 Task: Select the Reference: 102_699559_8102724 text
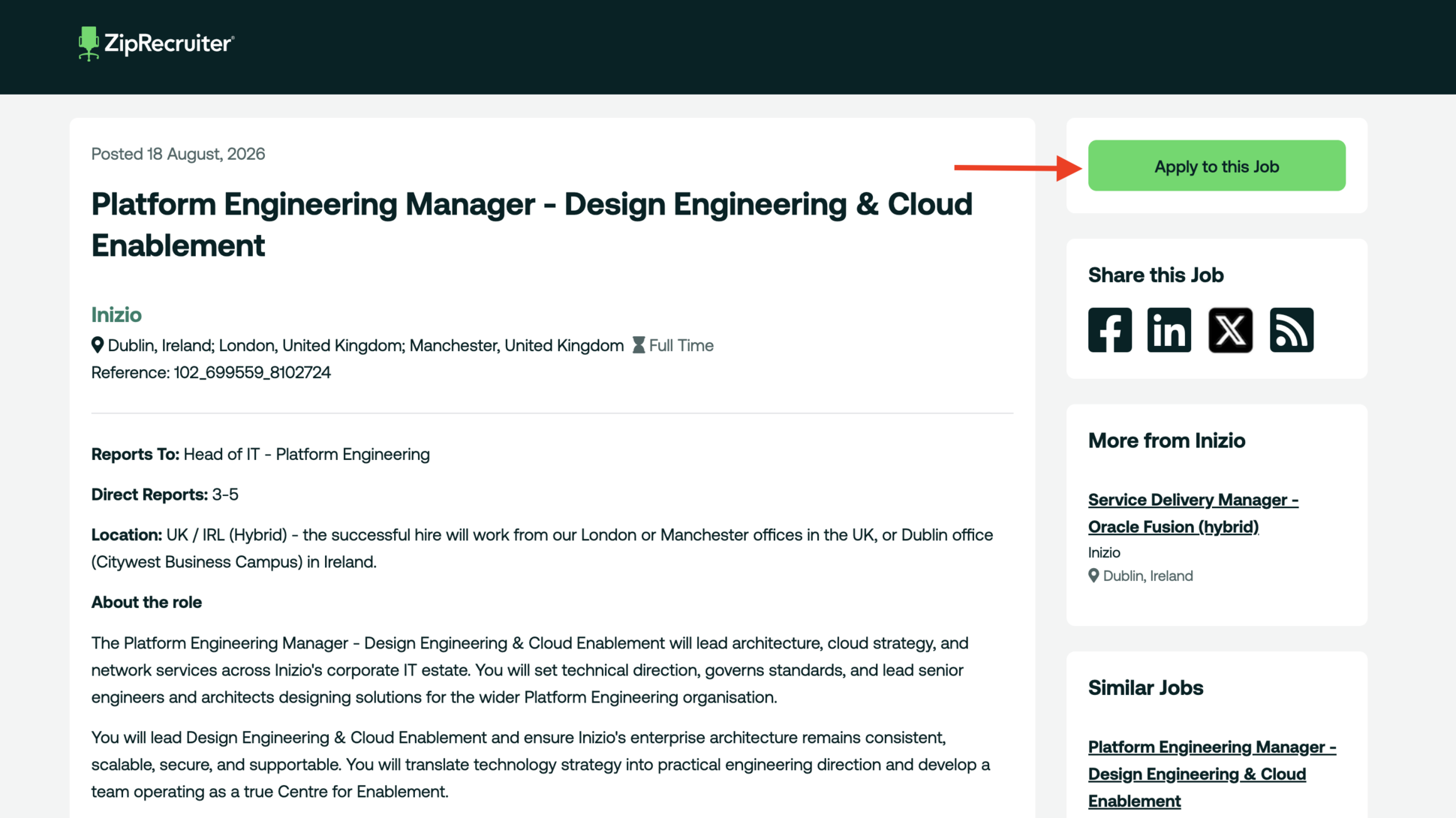pos(211,373)
